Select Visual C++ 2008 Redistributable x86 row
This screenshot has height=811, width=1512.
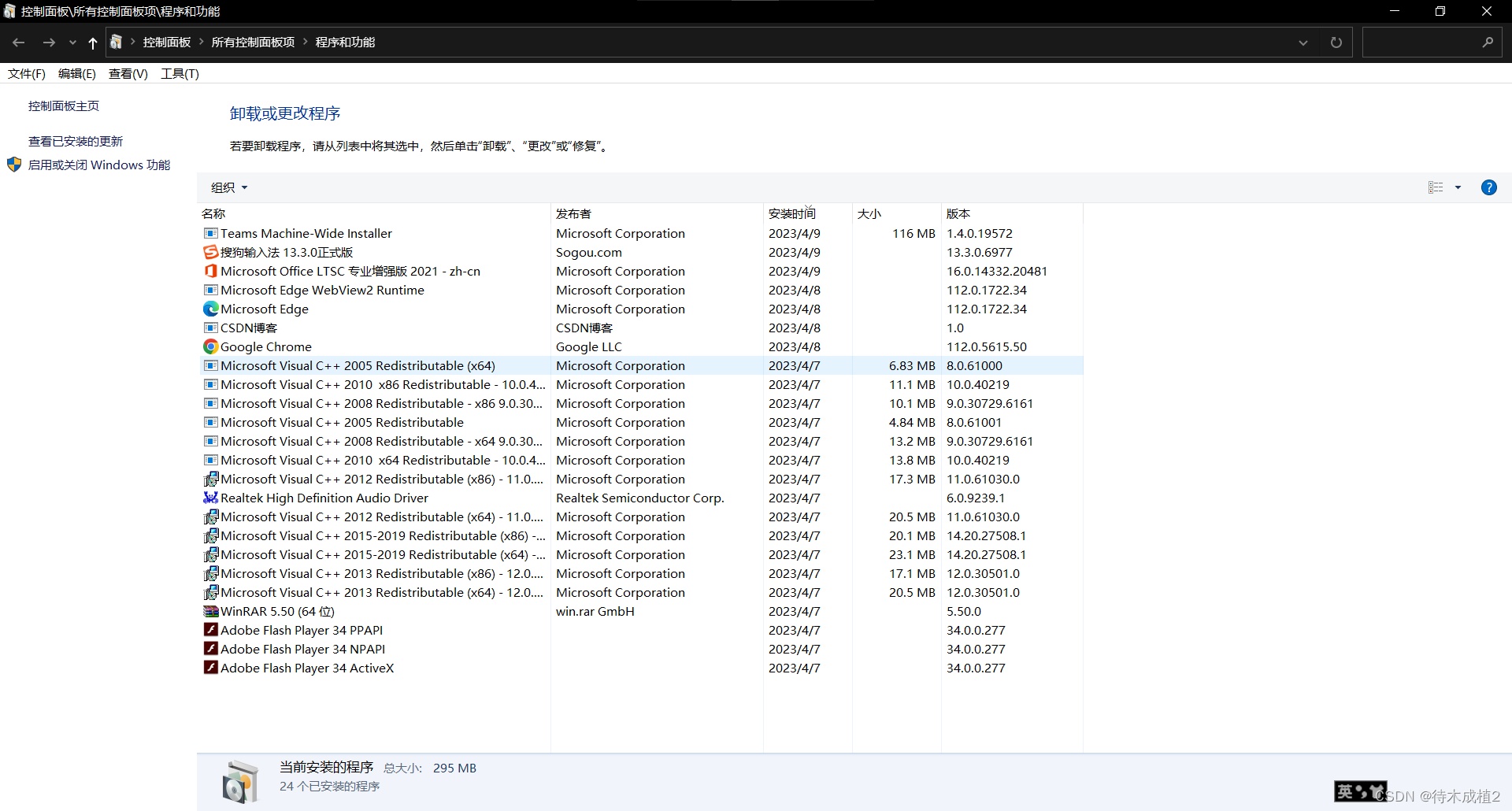click(641, 403)
